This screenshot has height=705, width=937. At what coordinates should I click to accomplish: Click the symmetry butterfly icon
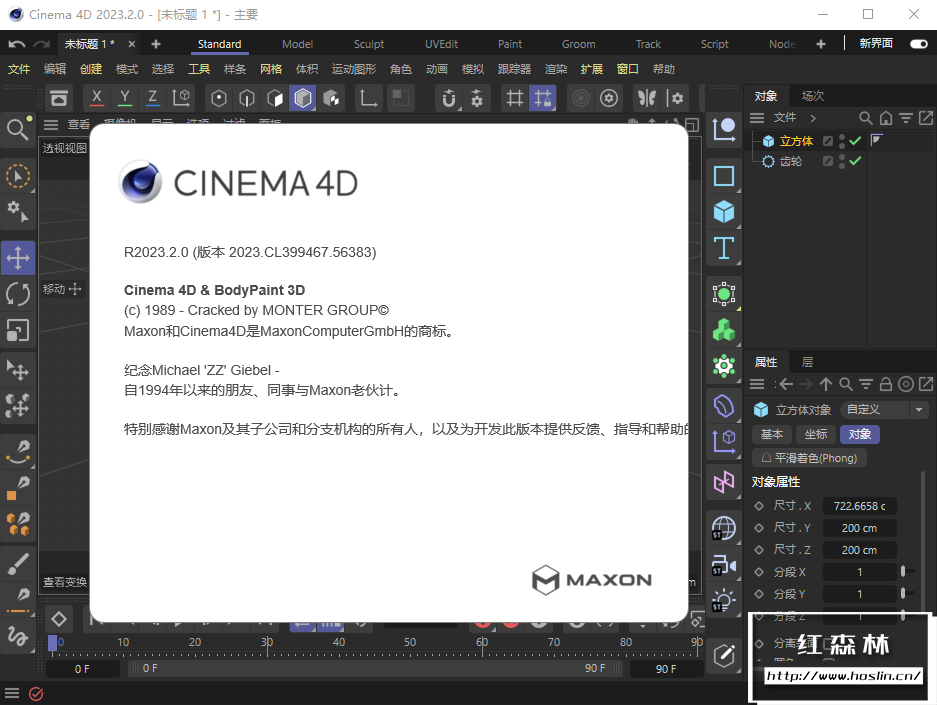point(647,98)
